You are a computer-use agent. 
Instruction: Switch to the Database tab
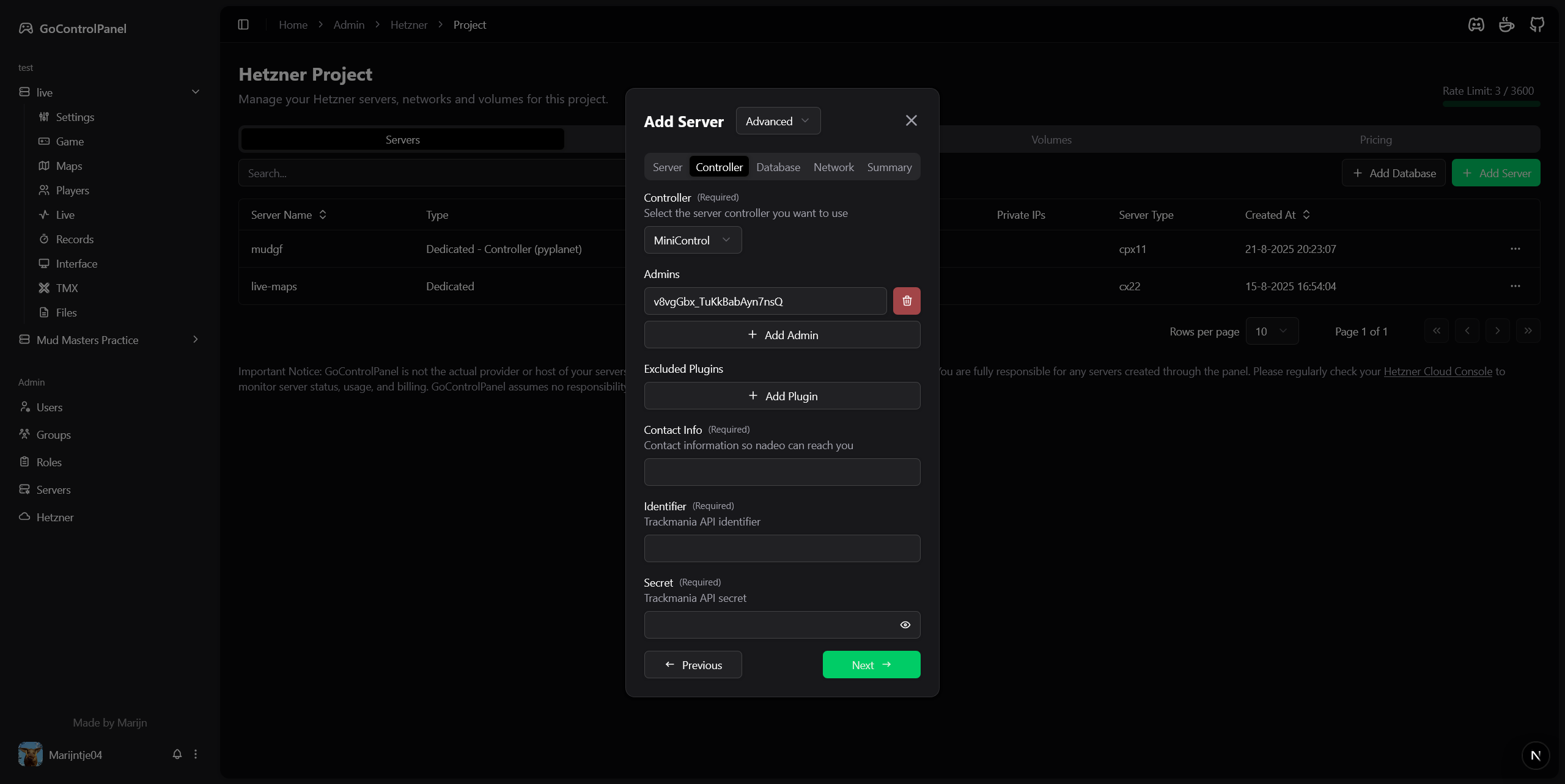coord(778,167)
